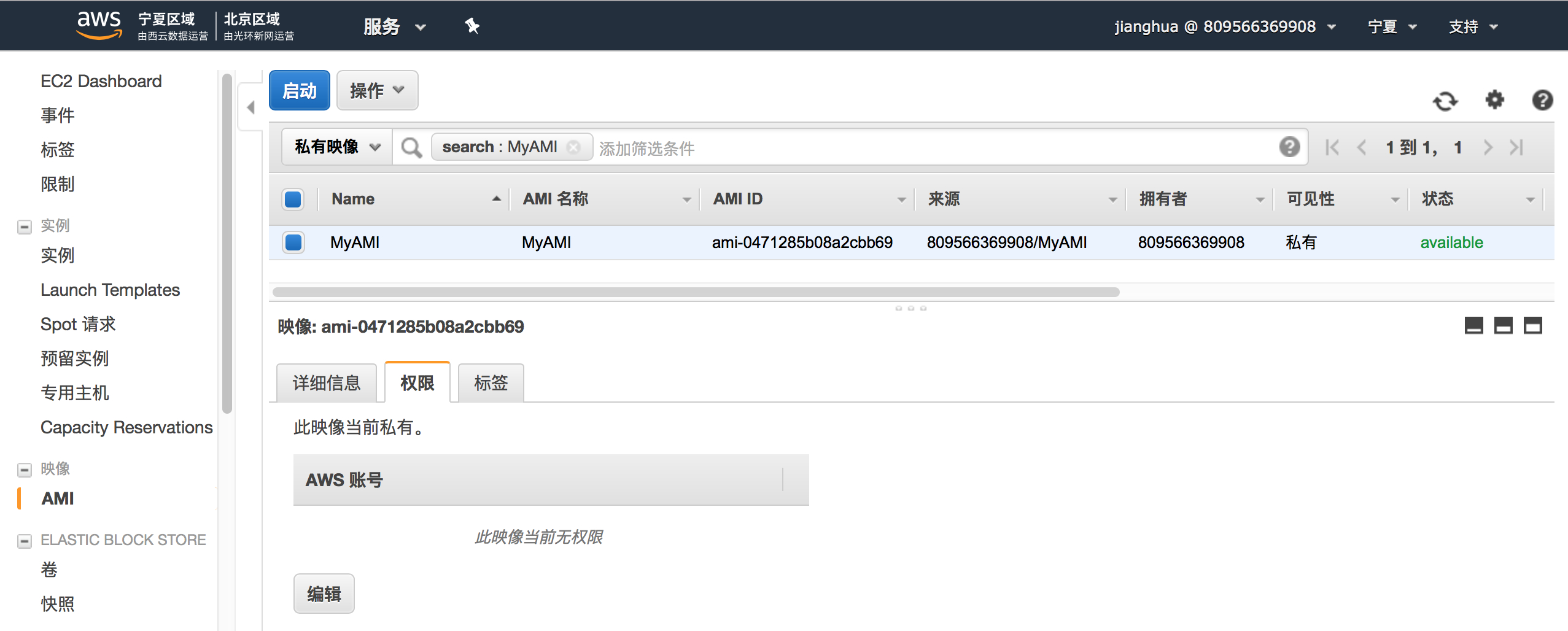
Task: Go to last page of results
Action: click(x=1516, y=147)
